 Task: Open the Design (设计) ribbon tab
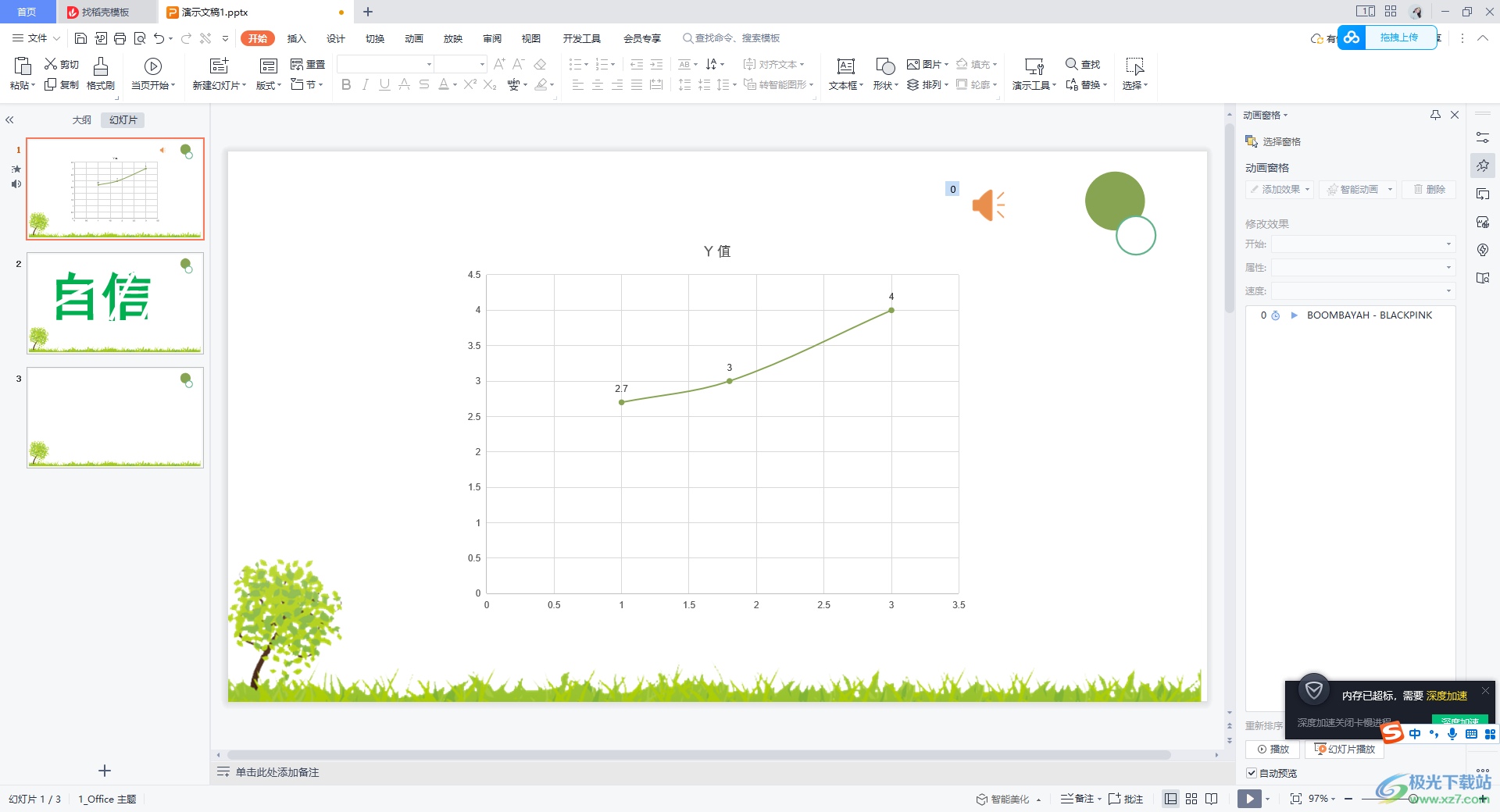[335, 38]
